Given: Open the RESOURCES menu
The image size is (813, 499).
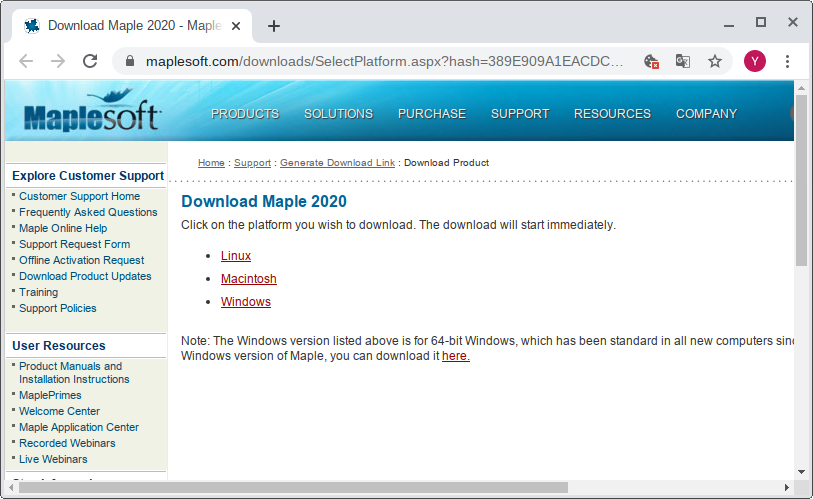Looking at the screenshot, I should click(612, 114).
